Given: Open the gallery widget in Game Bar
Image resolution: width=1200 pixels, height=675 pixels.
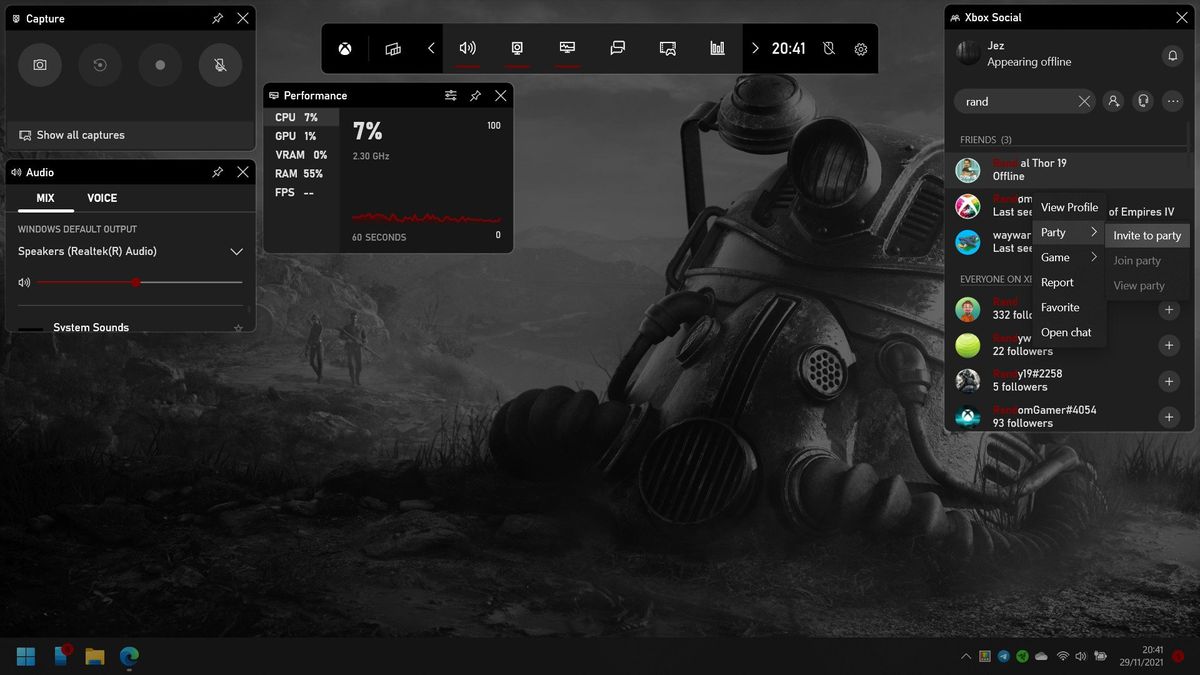Looking at the screenshot, I should click(x=667, y=48).
